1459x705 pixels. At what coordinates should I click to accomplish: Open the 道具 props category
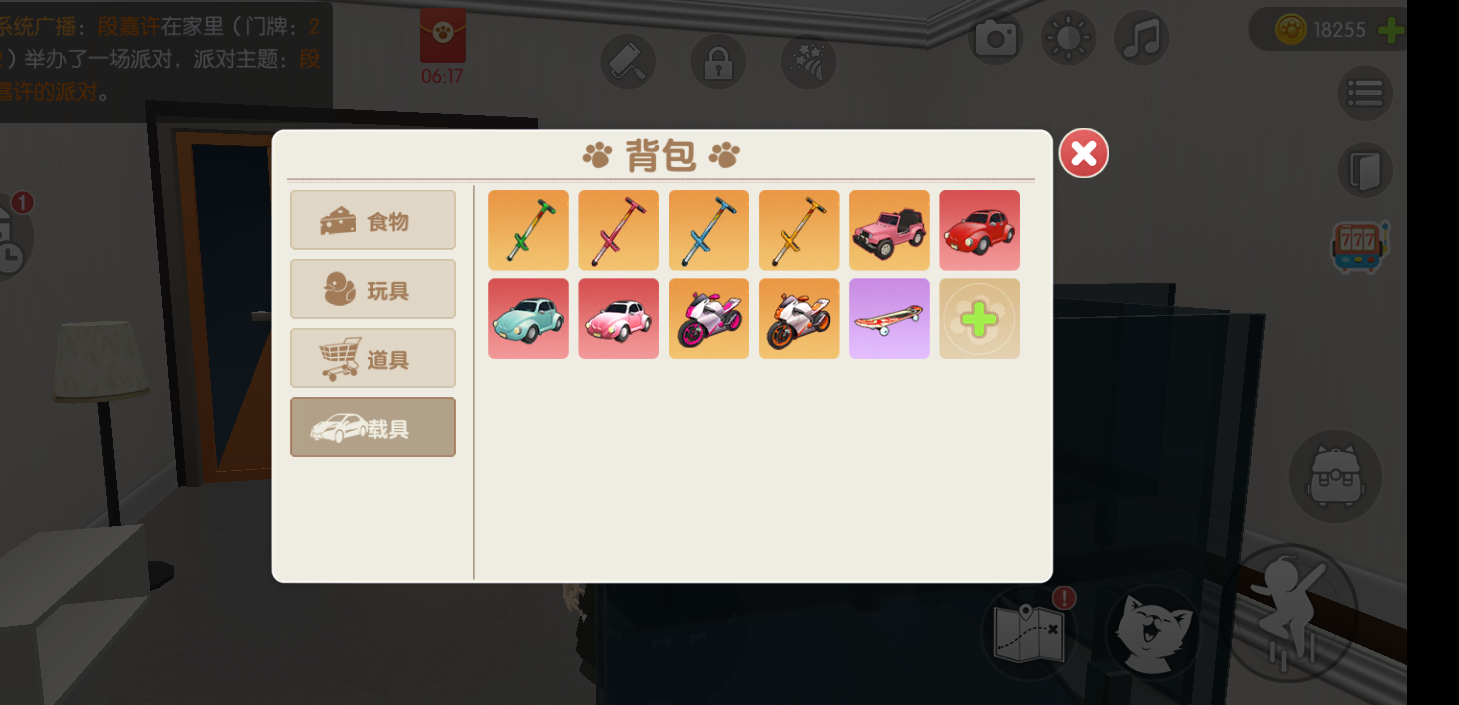click(373, 358)
